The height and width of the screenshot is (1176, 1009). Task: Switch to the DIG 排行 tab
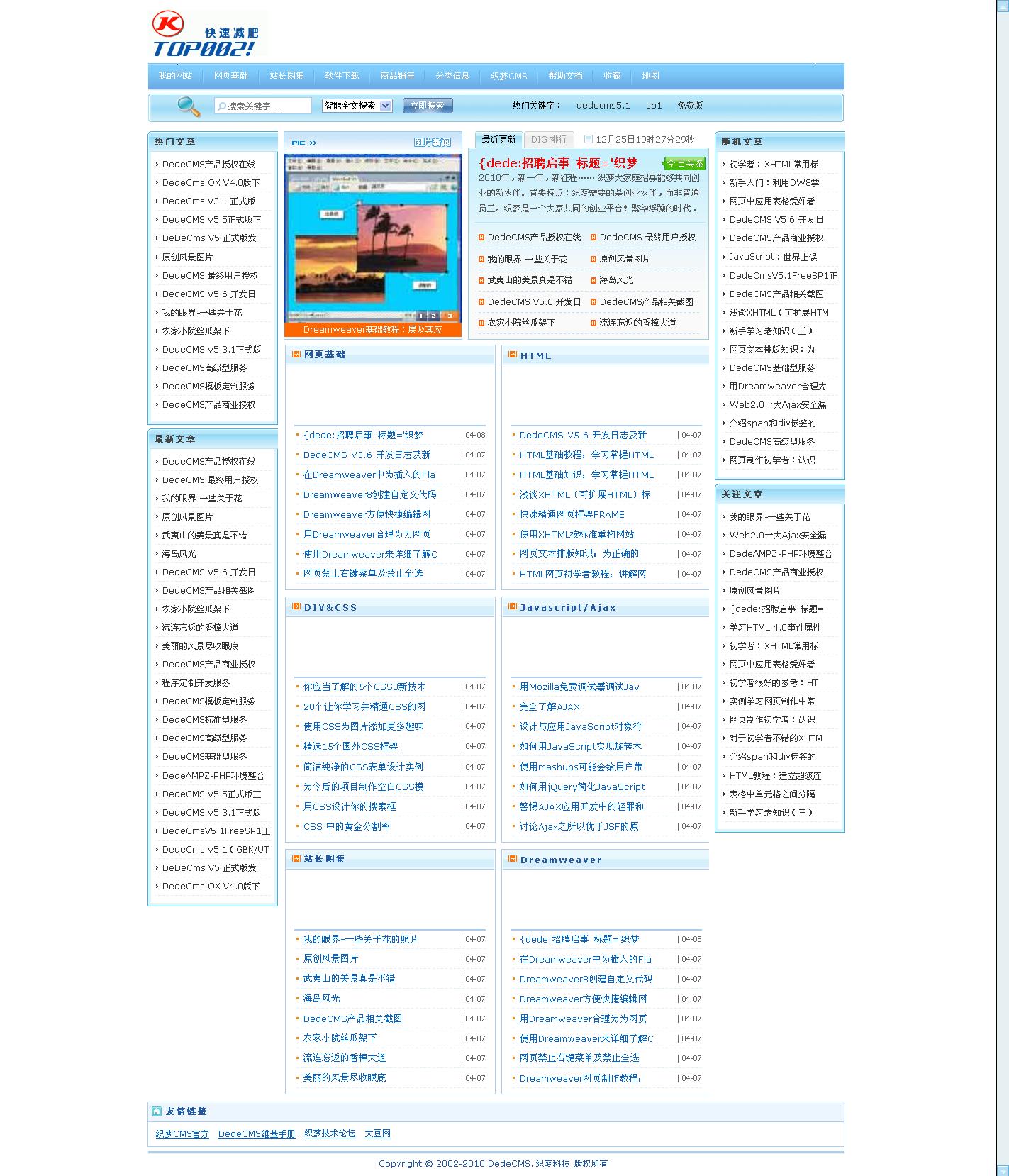[x=549, y=140]
